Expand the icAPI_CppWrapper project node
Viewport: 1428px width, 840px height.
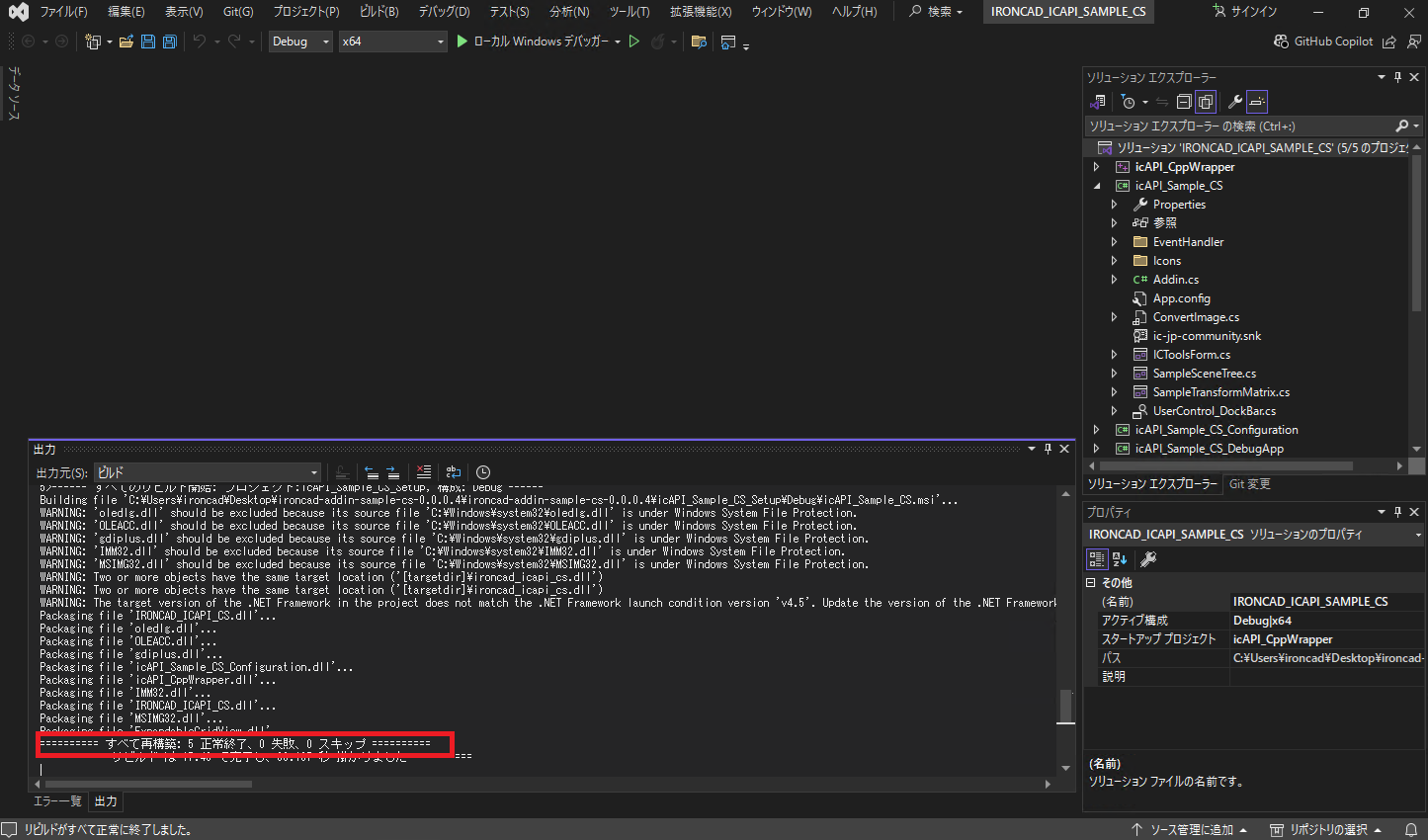click(1096, 167)
